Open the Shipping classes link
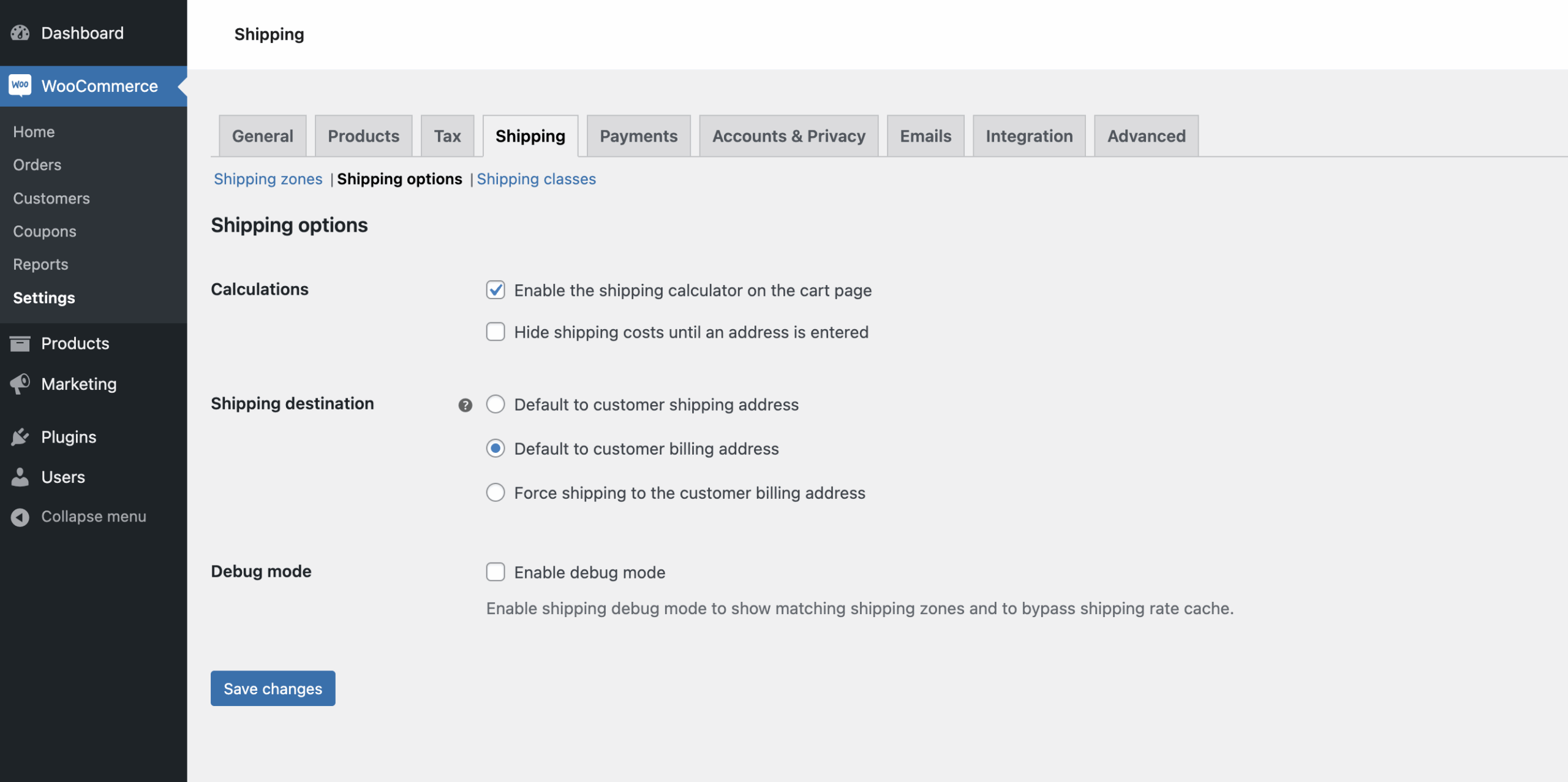The height and width of the screenshot is (782, 1568). [537, 179]
